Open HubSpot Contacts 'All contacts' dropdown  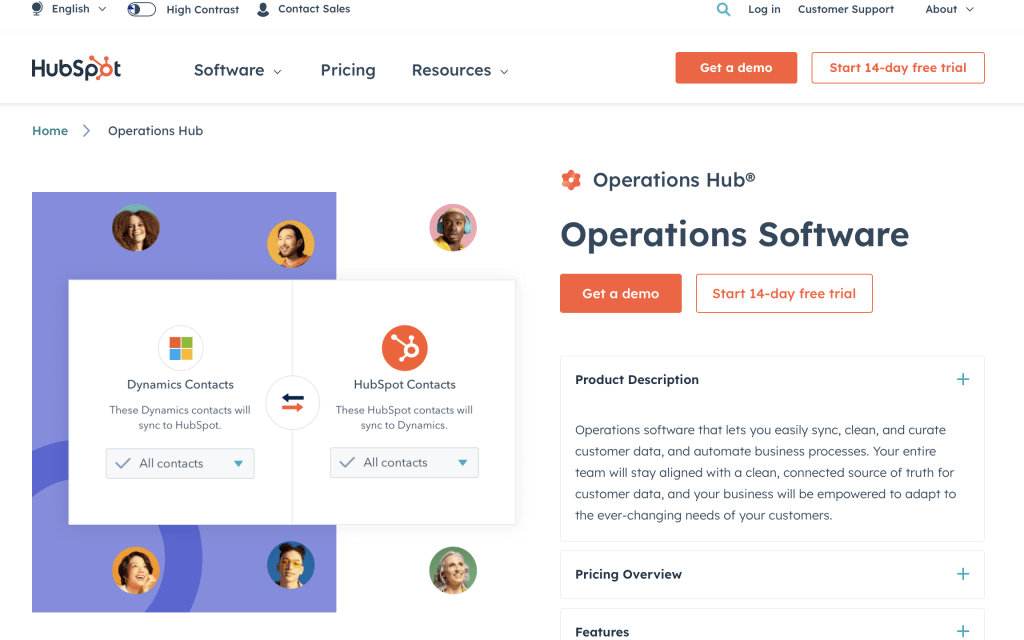click(x=404, y=462)
